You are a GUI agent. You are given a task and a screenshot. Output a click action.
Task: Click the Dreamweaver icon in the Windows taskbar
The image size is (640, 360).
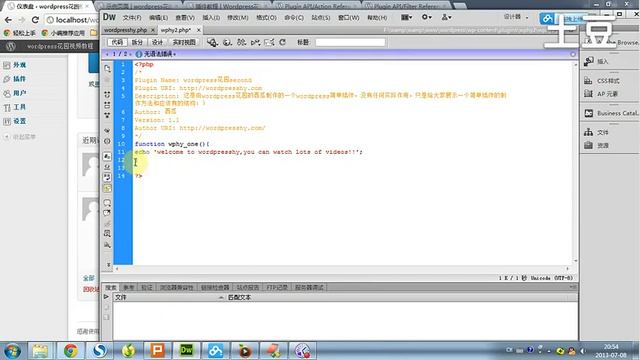point(187,351)
